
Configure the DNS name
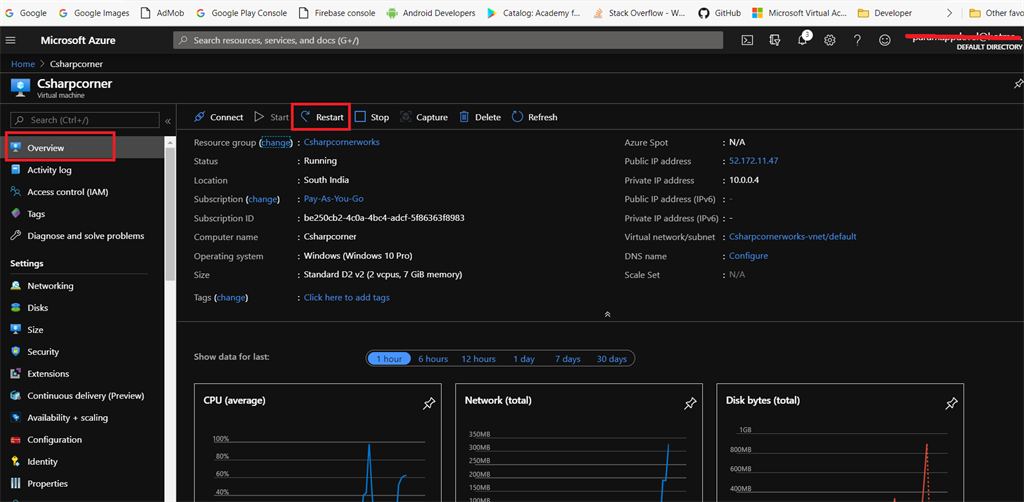tap(748, 256)
